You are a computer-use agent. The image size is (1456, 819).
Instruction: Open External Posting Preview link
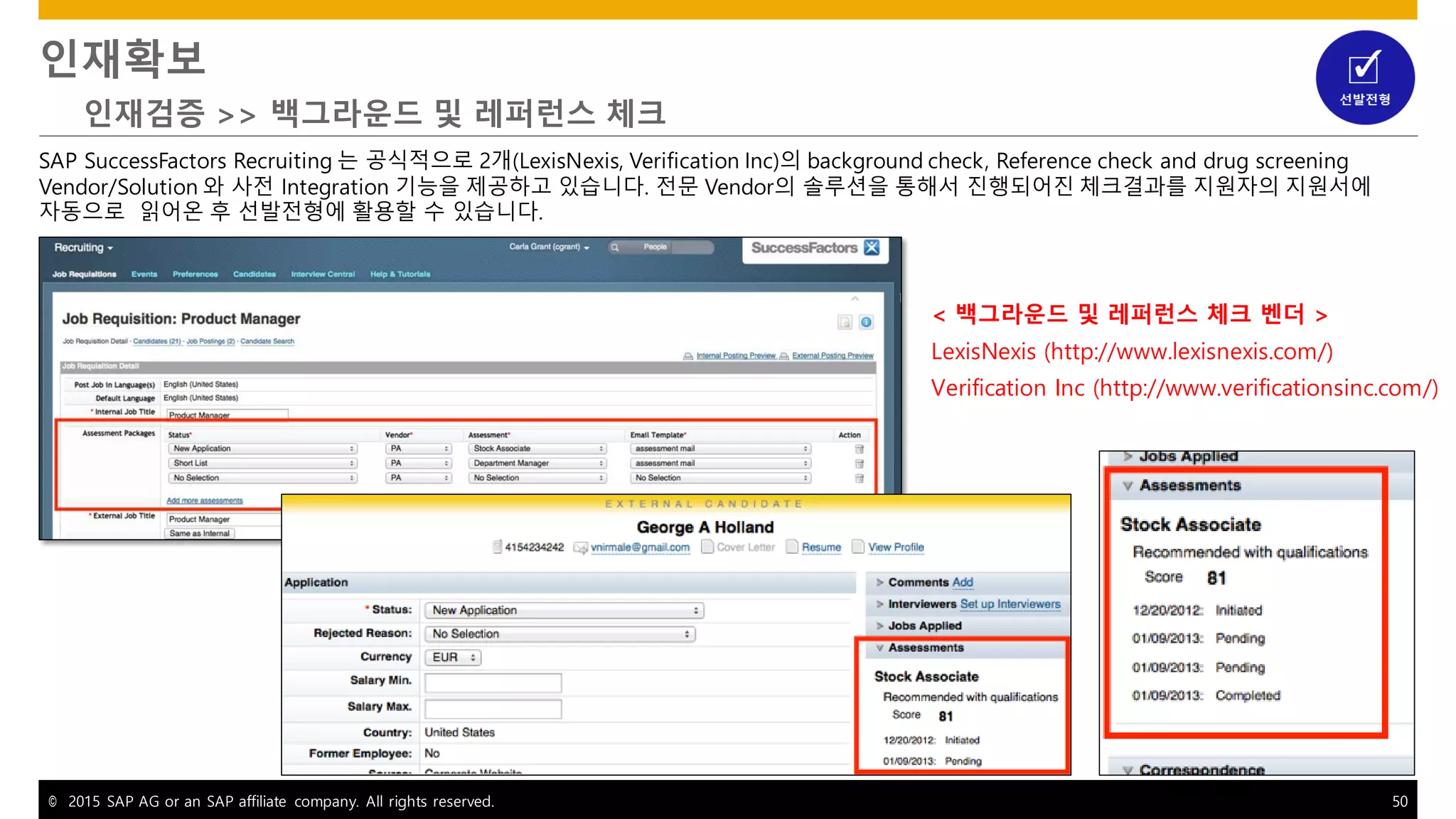[x=833, y=355]
